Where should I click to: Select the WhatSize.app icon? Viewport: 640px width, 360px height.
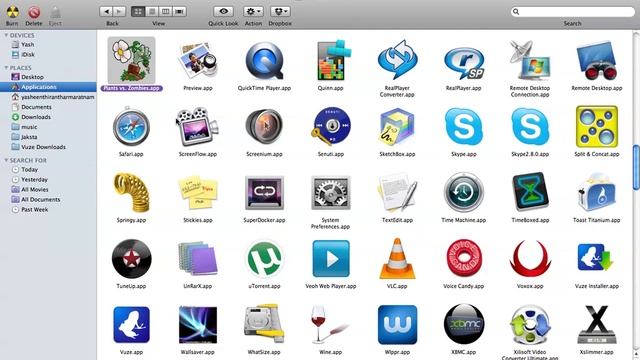point(264,325)
